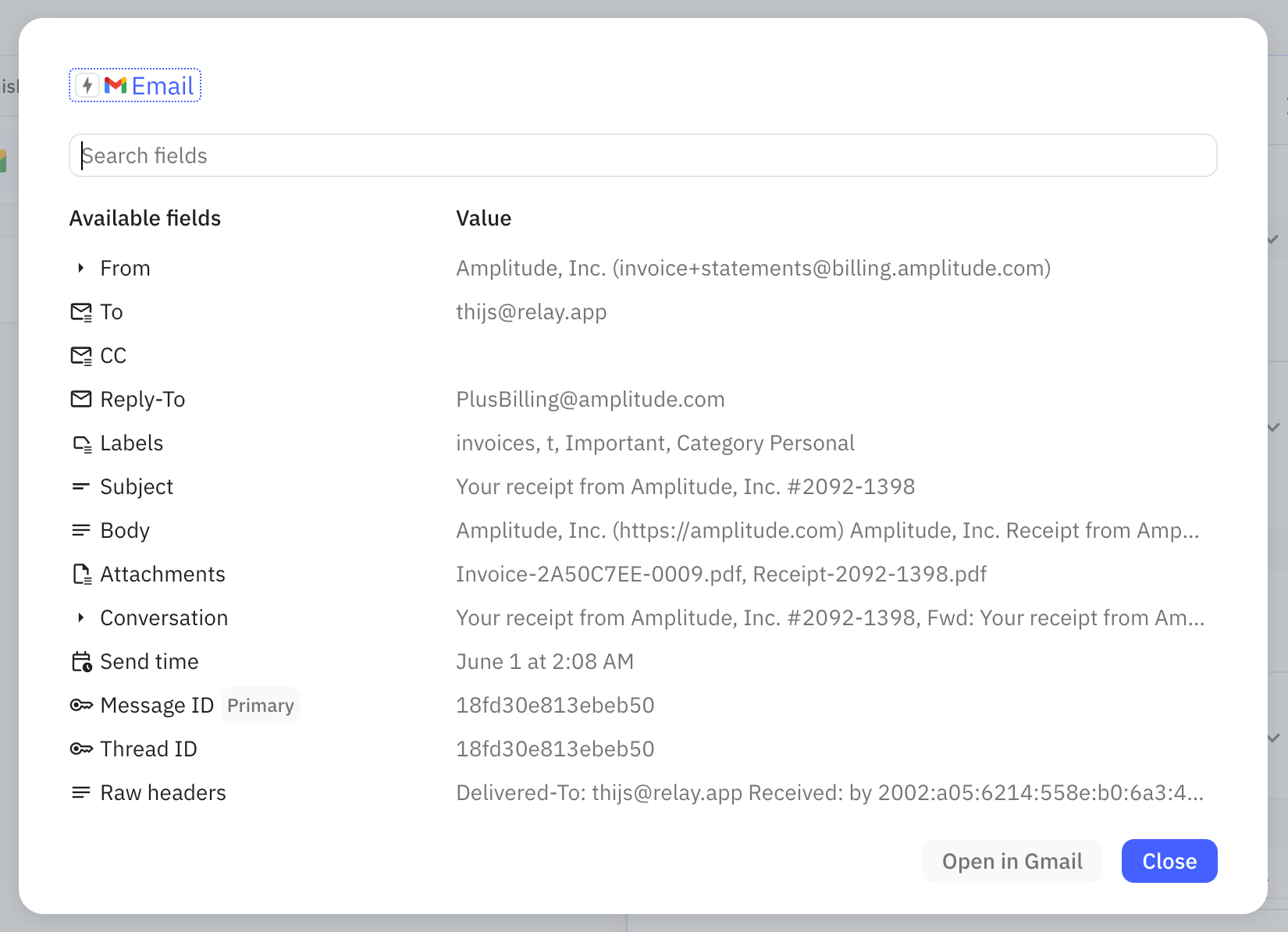
Task: Click the Subject short-text icon
Action: point(81,487)
